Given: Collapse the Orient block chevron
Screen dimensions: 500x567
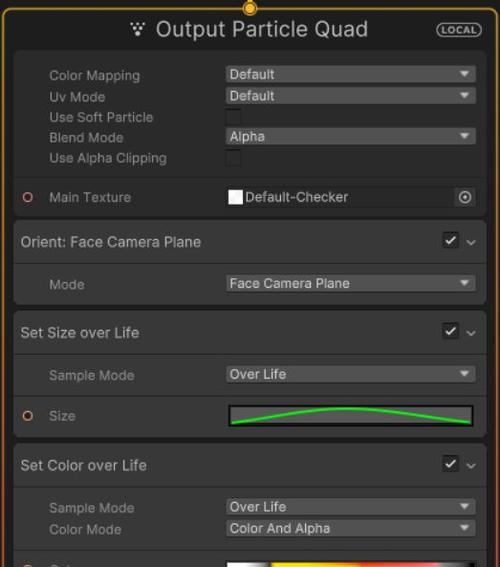Looking at the screenshot, I should pyautogui.click(x=471, y=242).
